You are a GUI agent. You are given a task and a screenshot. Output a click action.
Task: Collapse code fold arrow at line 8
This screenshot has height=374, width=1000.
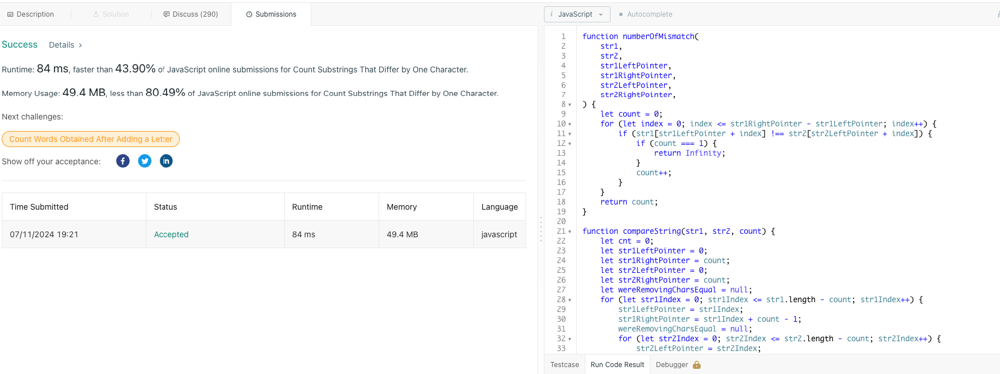pos(569,104)
